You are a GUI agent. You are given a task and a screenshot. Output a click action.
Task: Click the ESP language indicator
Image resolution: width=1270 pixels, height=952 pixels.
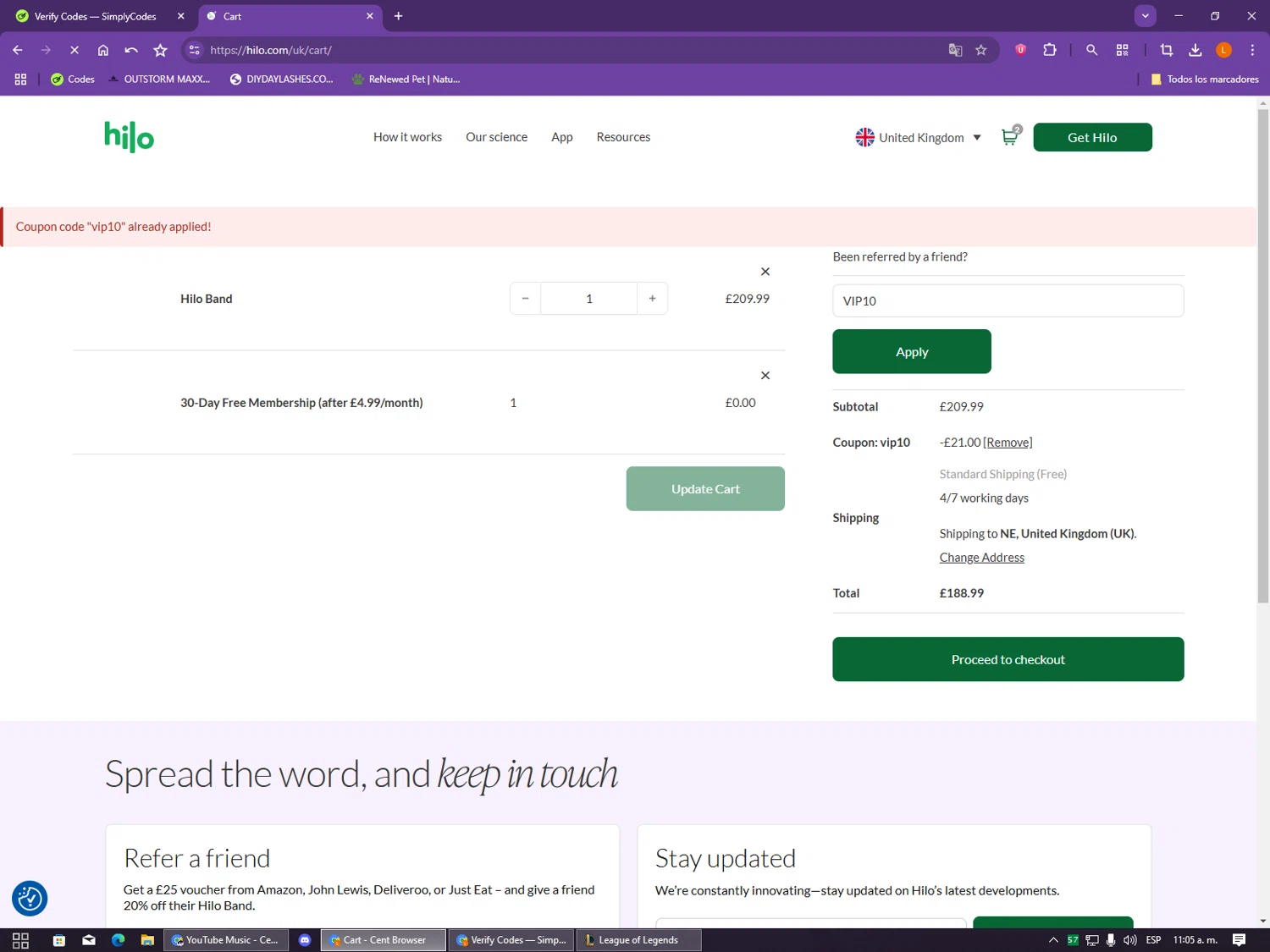pyautogui.click(x=1153, y=940)
